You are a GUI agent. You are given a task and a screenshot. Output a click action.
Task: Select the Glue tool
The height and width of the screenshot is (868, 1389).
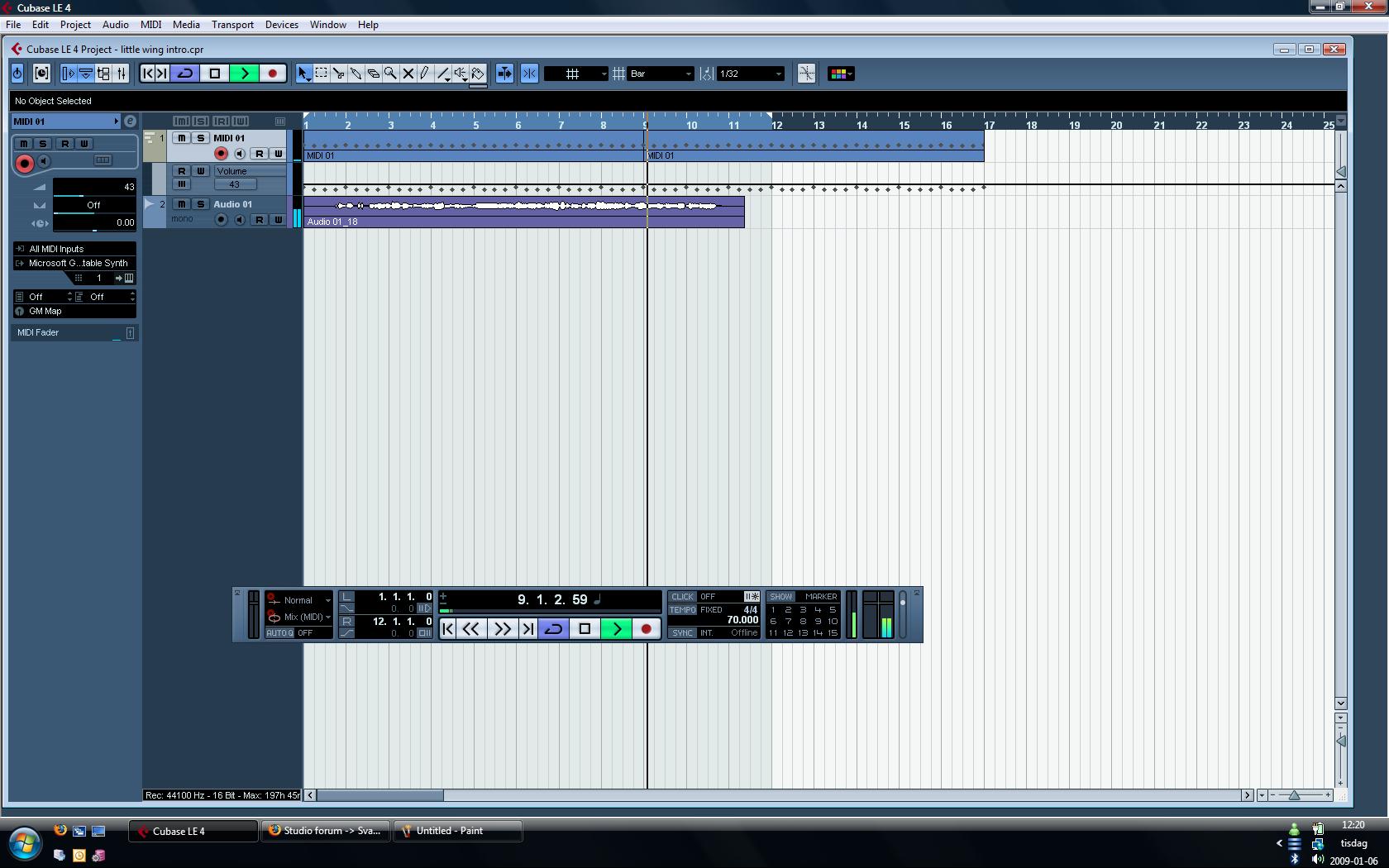(x=356, y=74)
